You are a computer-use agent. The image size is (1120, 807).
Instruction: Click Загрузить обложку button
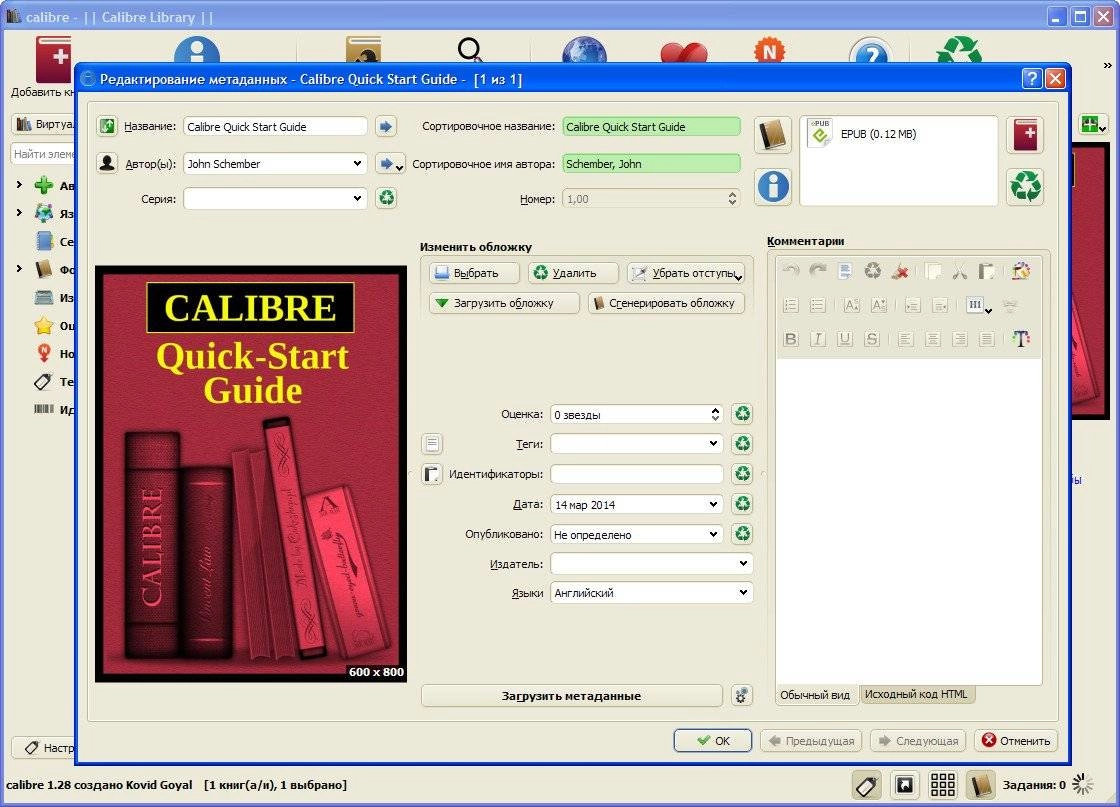504,303
